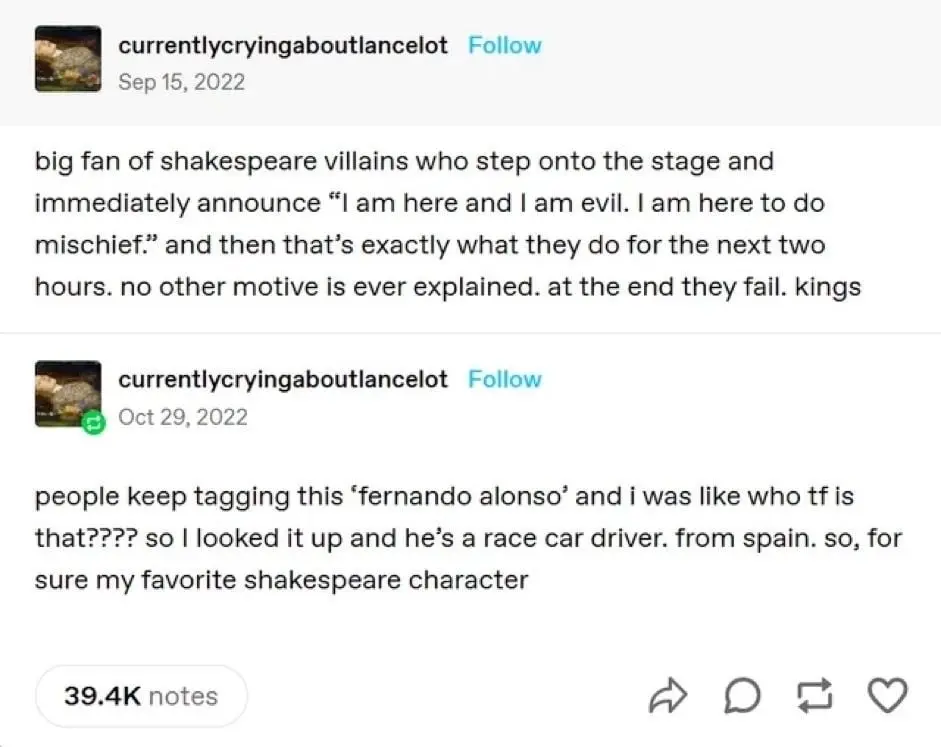Click the green reblog badge on the second avatar
Screen dimensions: 941x747
[93, 422]
